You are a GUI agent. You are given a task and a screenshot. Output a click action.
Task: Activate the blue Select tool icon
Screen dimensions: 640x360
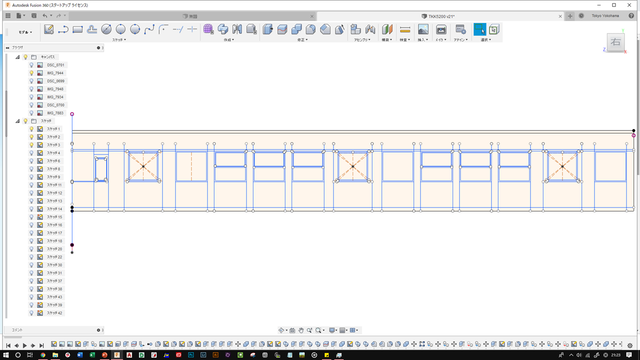(480, 29)
